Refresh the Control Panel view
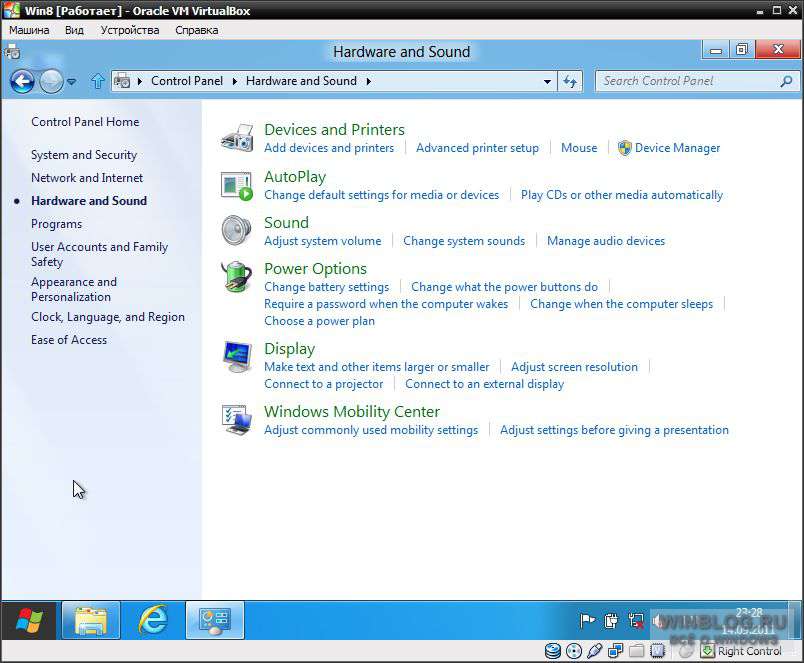The height and width of the screenshot is (663, 804). (570, 81)
